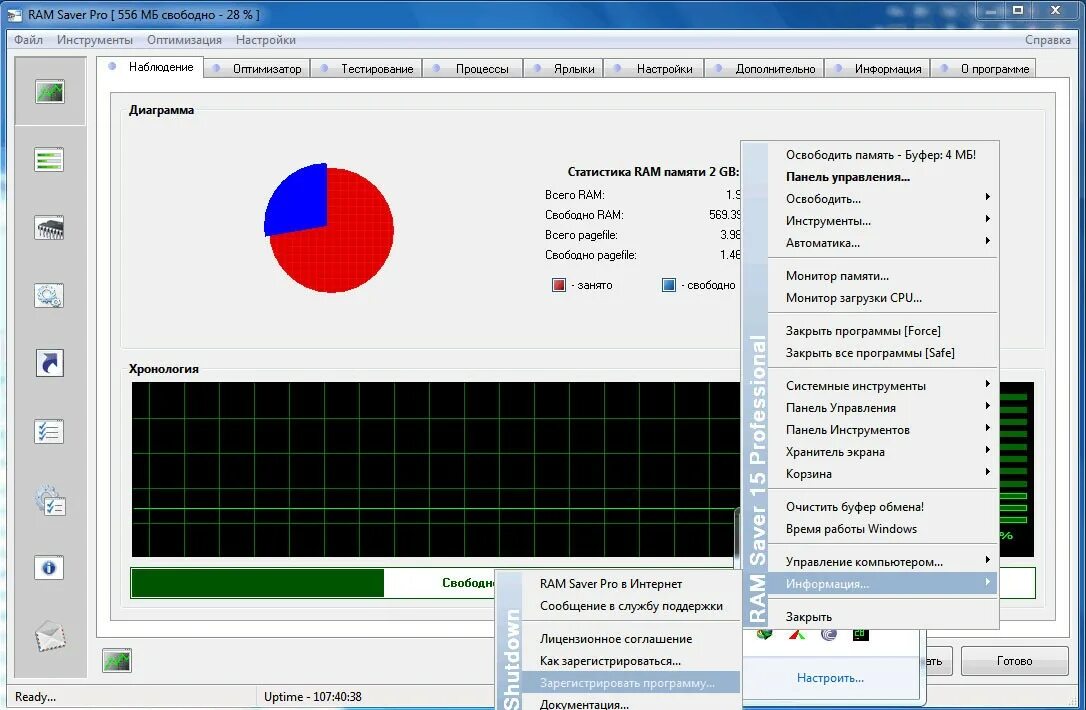Expand the Автоматика... submenu
This screenshot has width=1086, height=710.
[881, 243]
